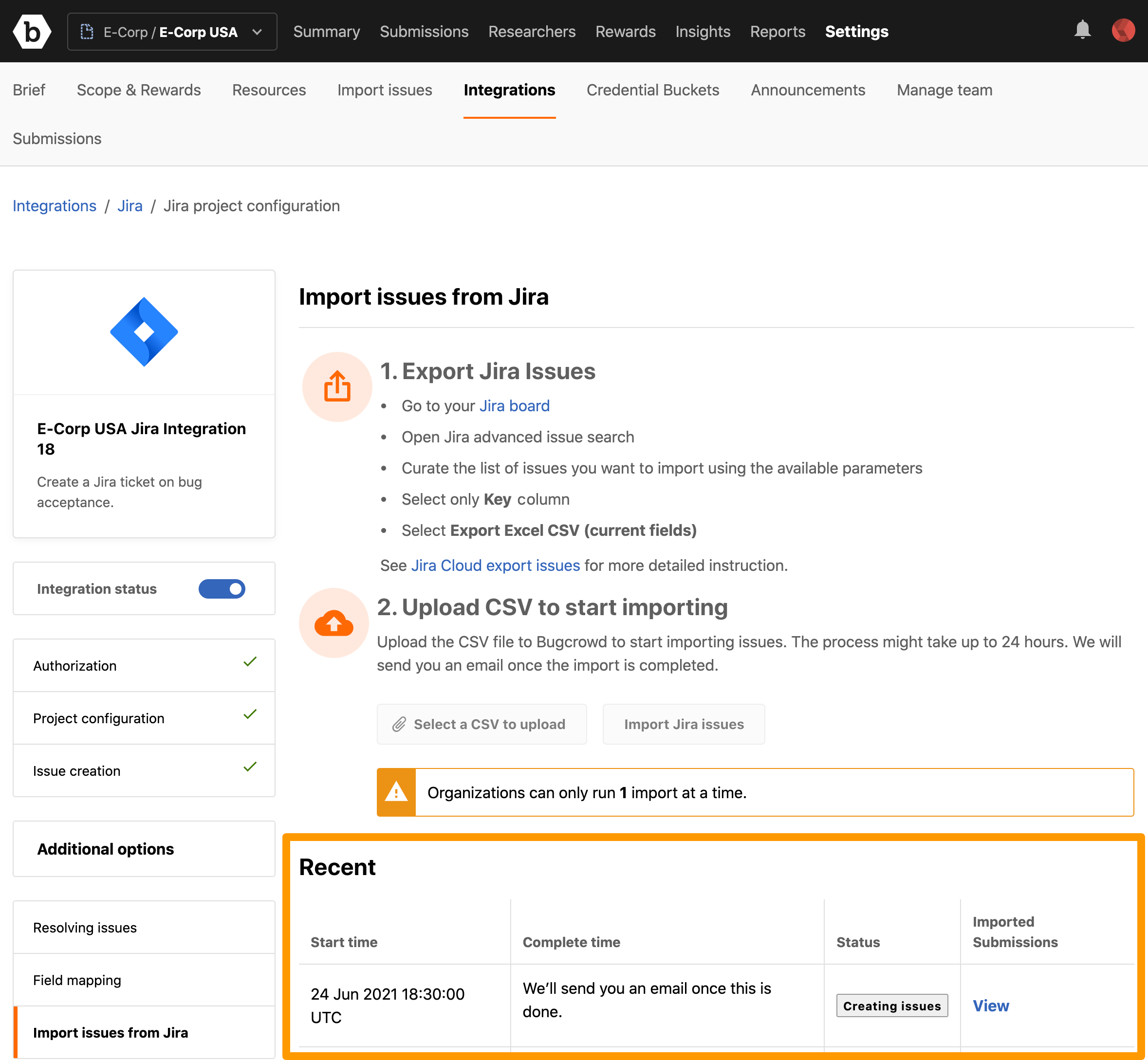Click the Export Jira Issues share icon
The width and height of the screenshot is (1148, 1060).
(337, 386)
